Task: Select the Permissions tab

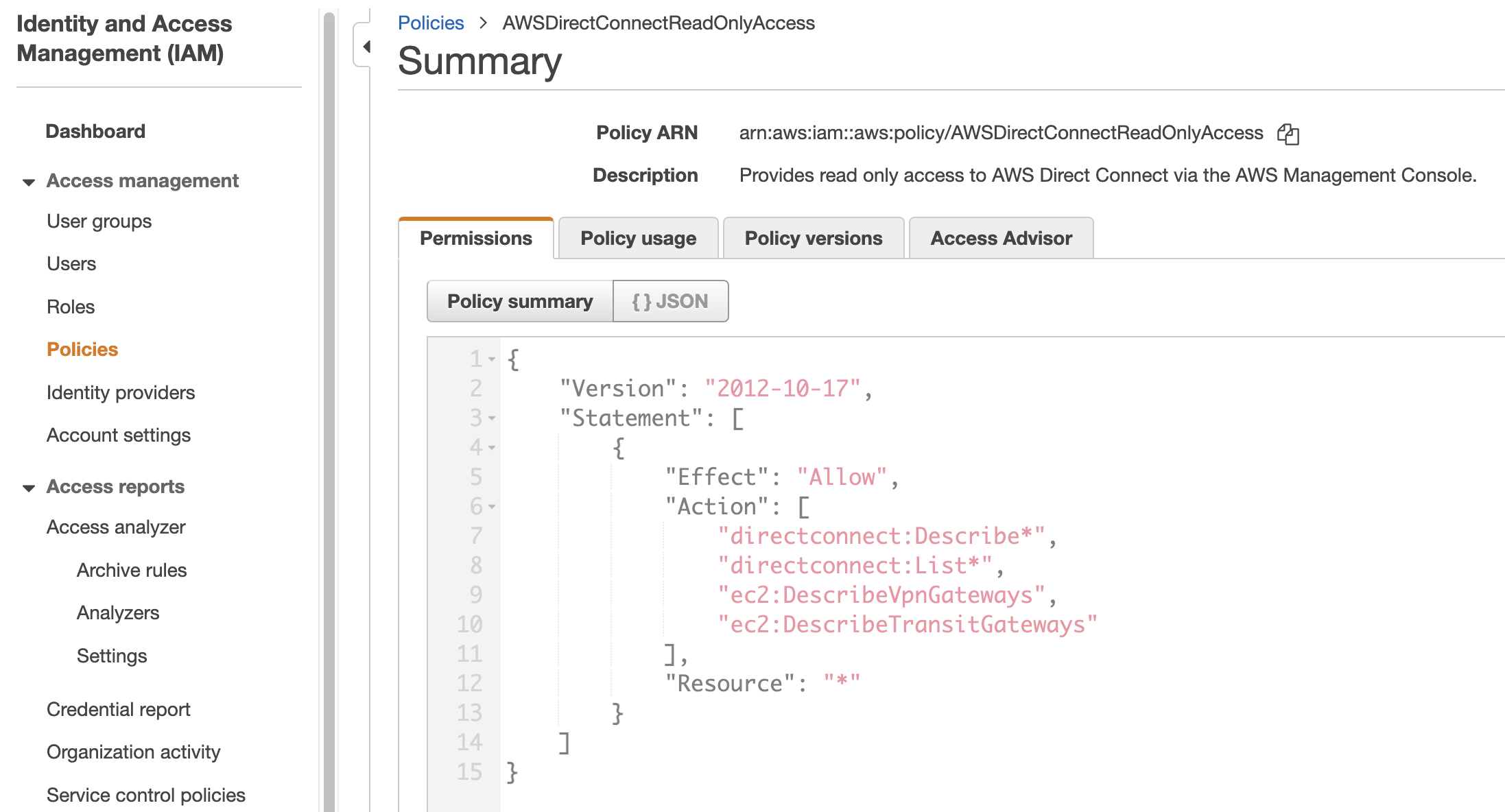Action: click(x=475, y=238)
